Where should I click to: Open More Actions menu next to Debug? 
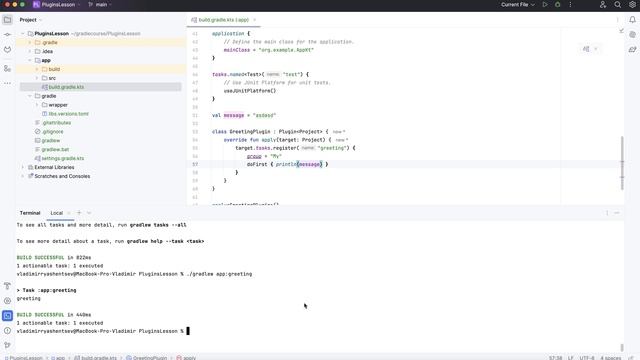pyautogui.click(x=570, y=4)
